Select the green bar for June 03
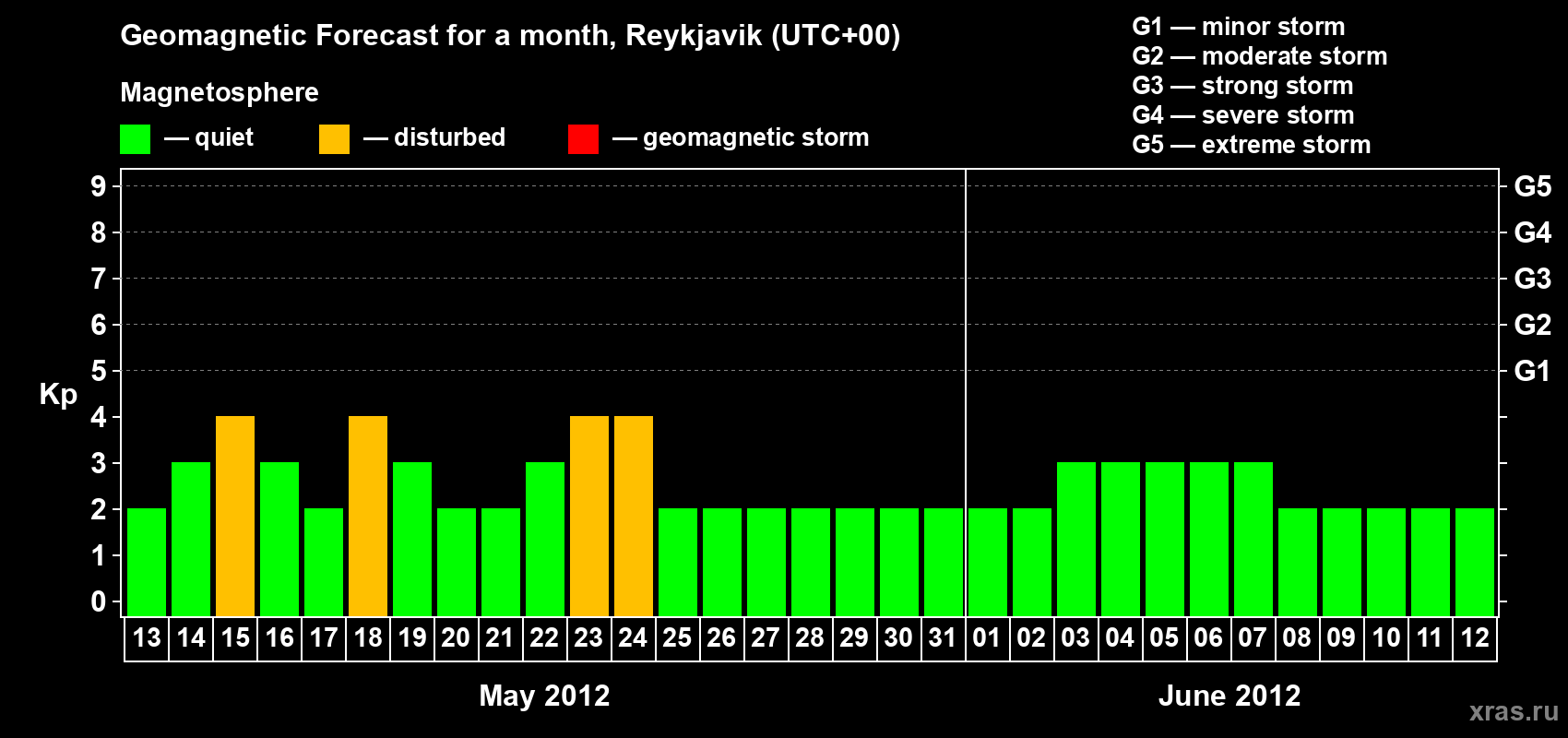Image resolution: width=1568 pixels, height=738 pixels. (x=1076, y=540)
